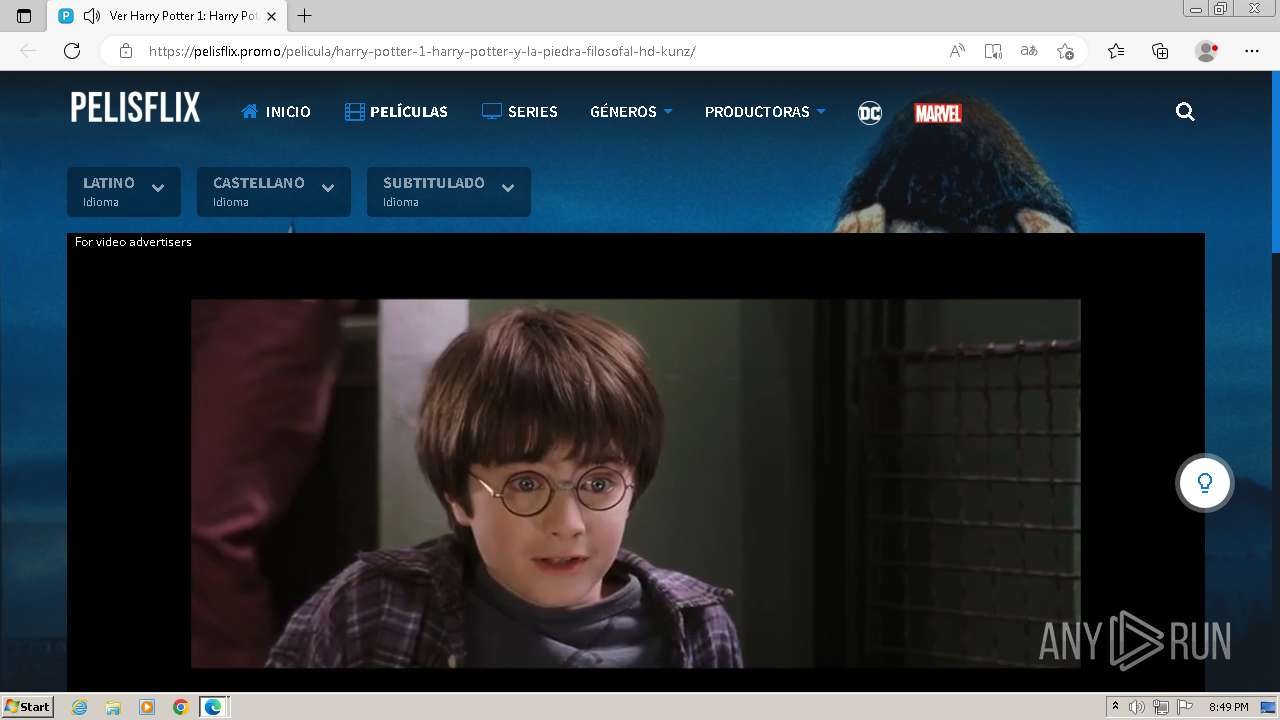Open the SERIES section
Viewport: 1280px width, 720px height.
pyautogui.click(x=520, y=112)
